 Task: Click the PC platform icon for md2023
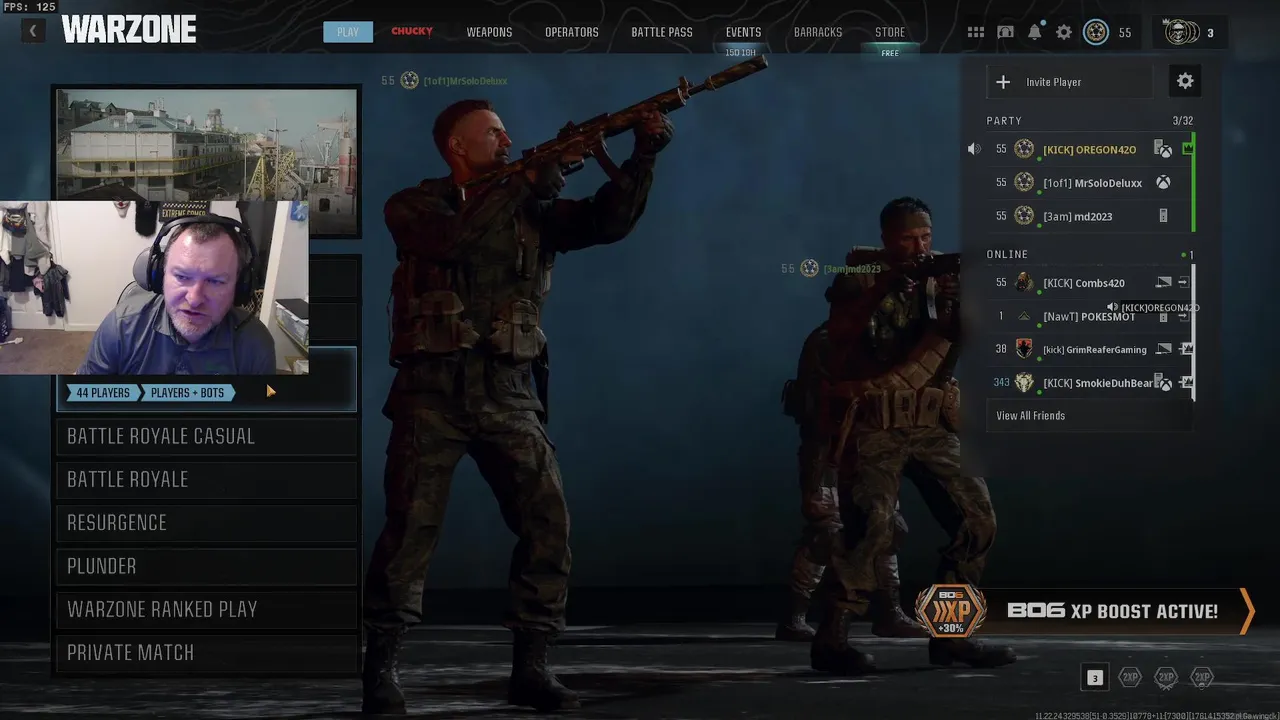click(1163, 216)
